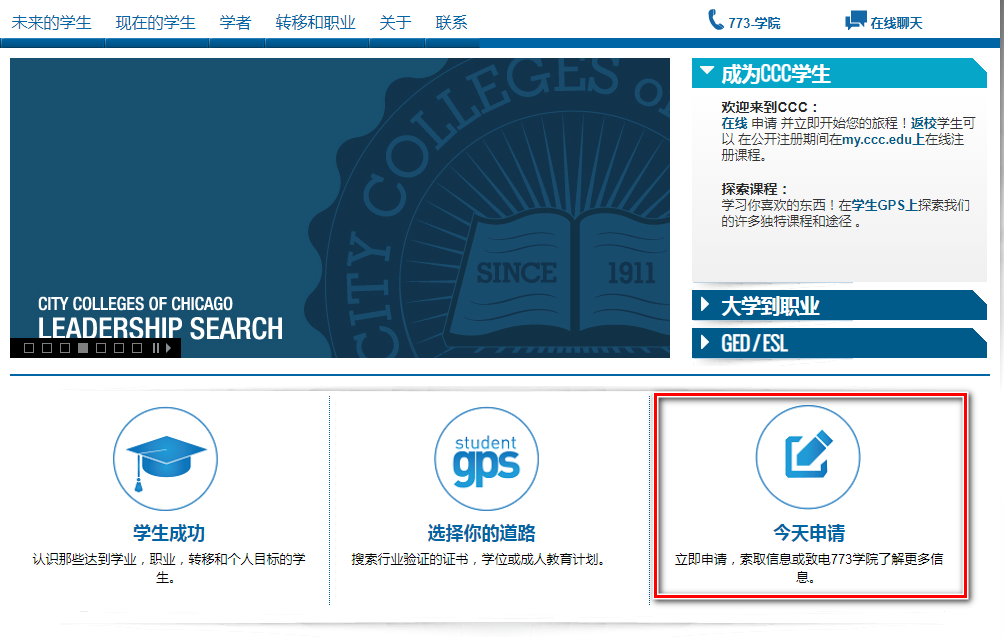Collapse the 成为CCC学生 panel
This screenshot has width=1004, height=637.
click(x=839, y=73)
